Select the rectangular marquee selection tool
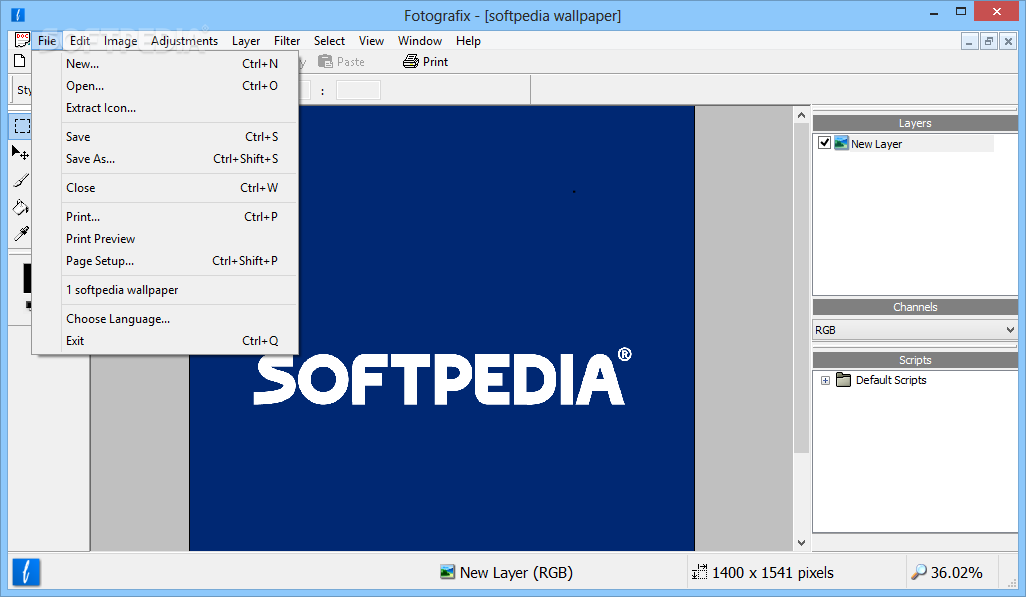Screen dimensions: 1026x597 22,126
